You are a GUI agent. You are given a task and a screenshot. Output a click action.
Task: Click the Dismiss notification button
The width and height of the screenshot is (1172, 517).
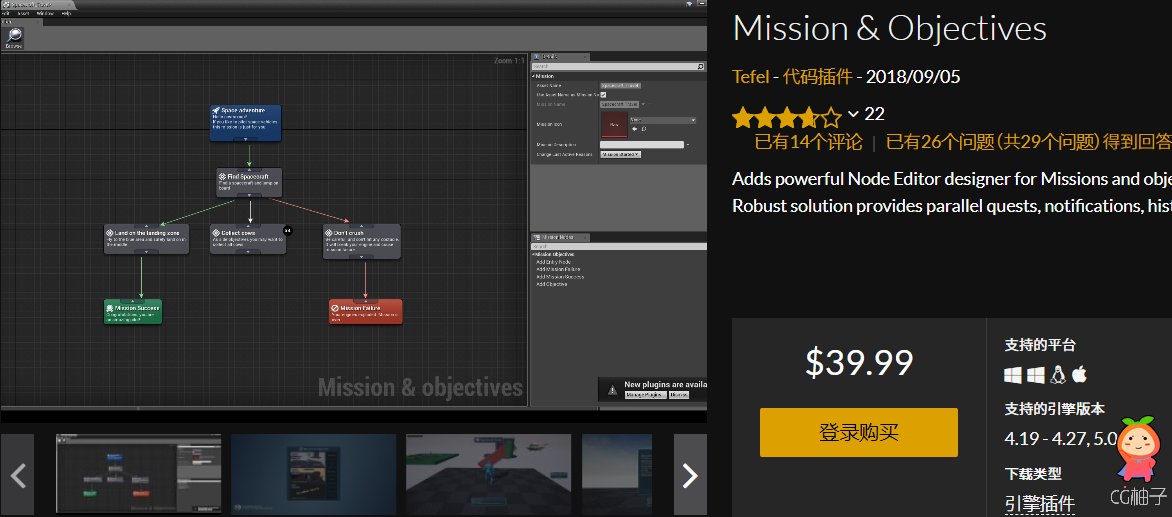[679, 394]
